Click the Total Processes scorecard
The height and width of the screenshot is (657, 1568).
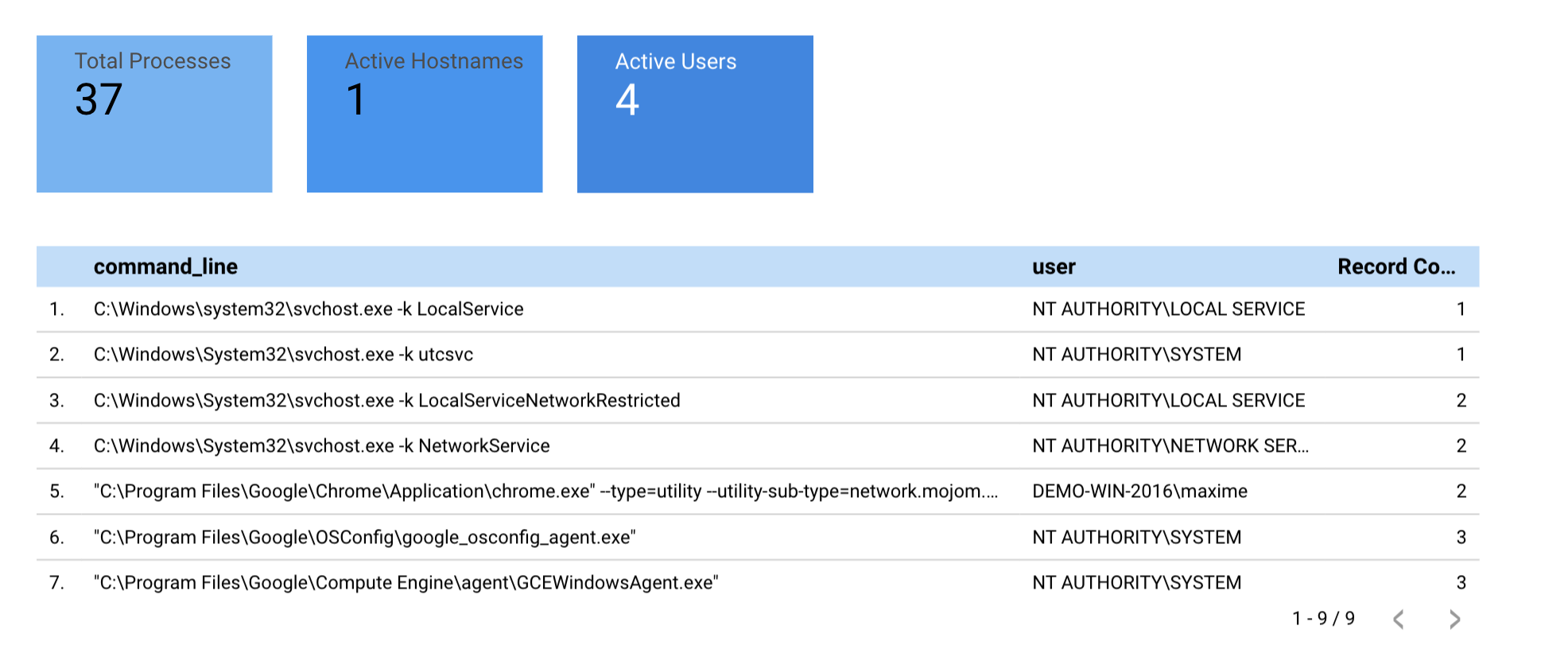pyautogui.click(x=154, y=114)
